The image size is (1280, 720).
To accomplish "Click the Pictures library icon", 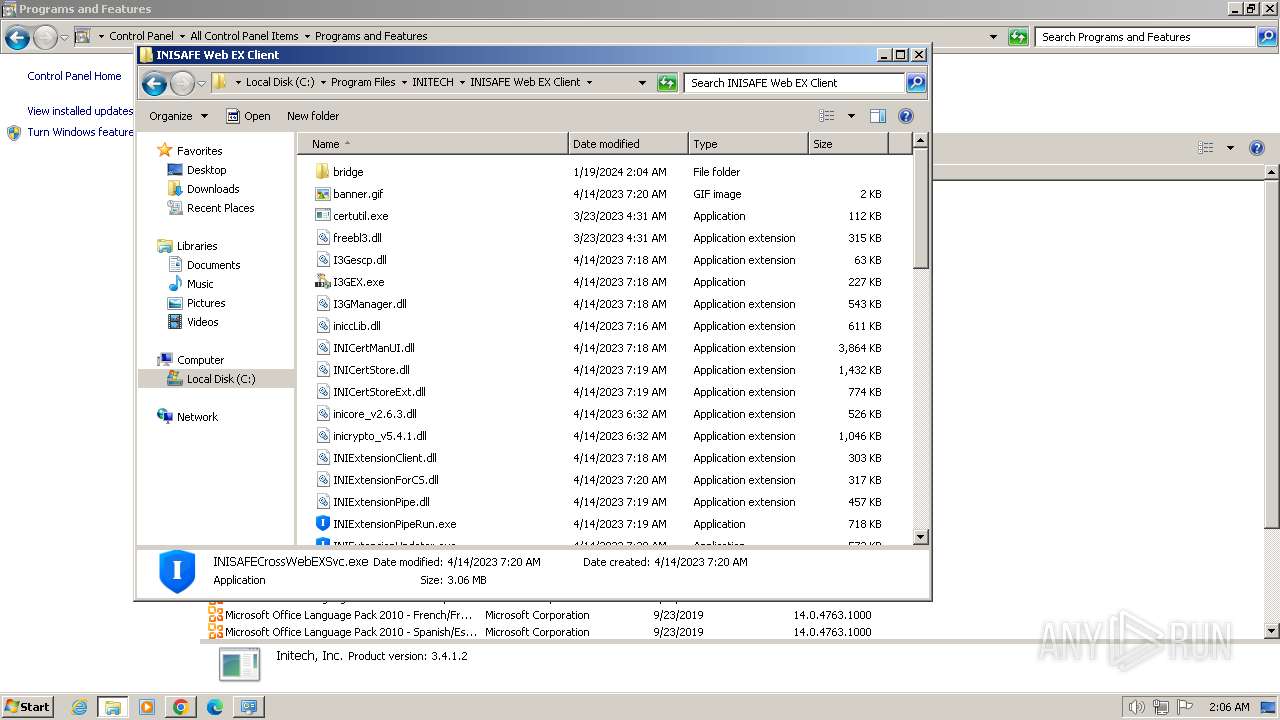I will click(x=175, y=303).
